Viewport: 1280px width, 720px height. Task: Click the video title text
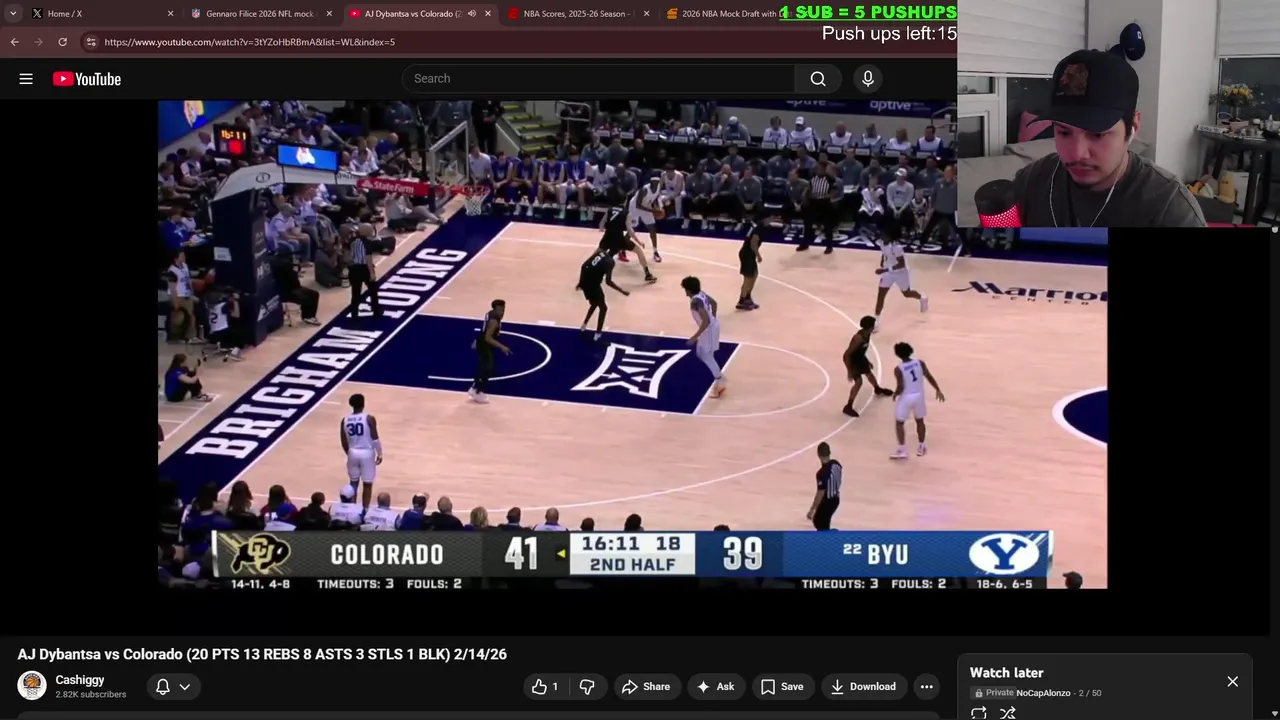coord(262,654)
